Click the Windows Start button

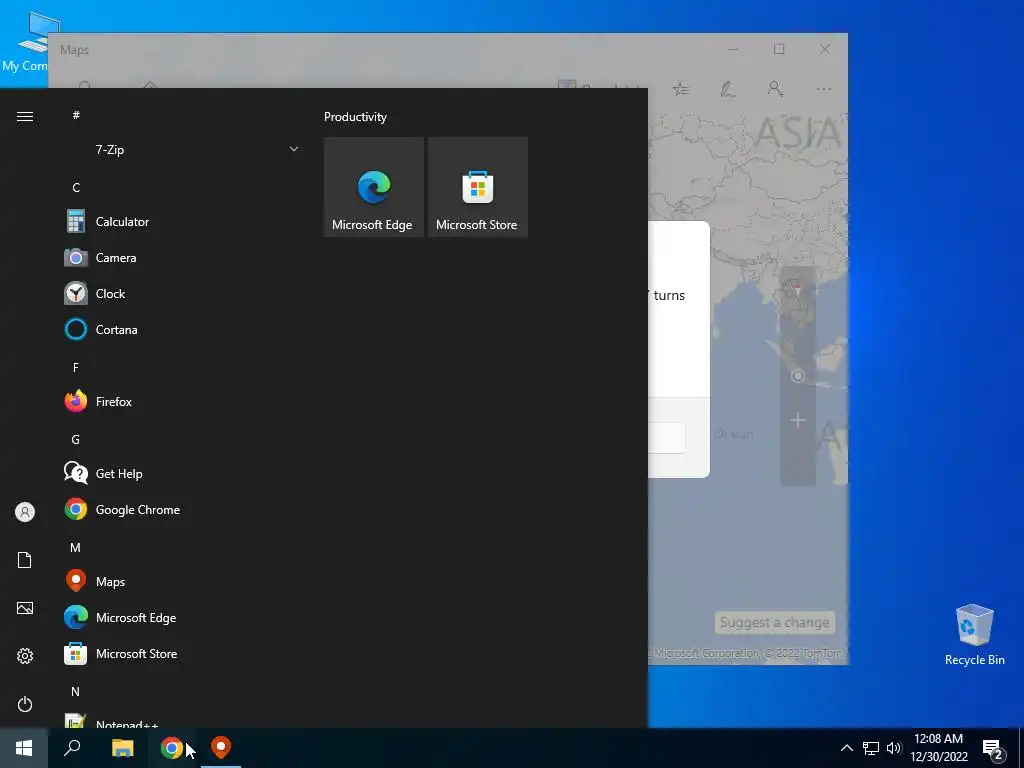click(x=24, y=748)
